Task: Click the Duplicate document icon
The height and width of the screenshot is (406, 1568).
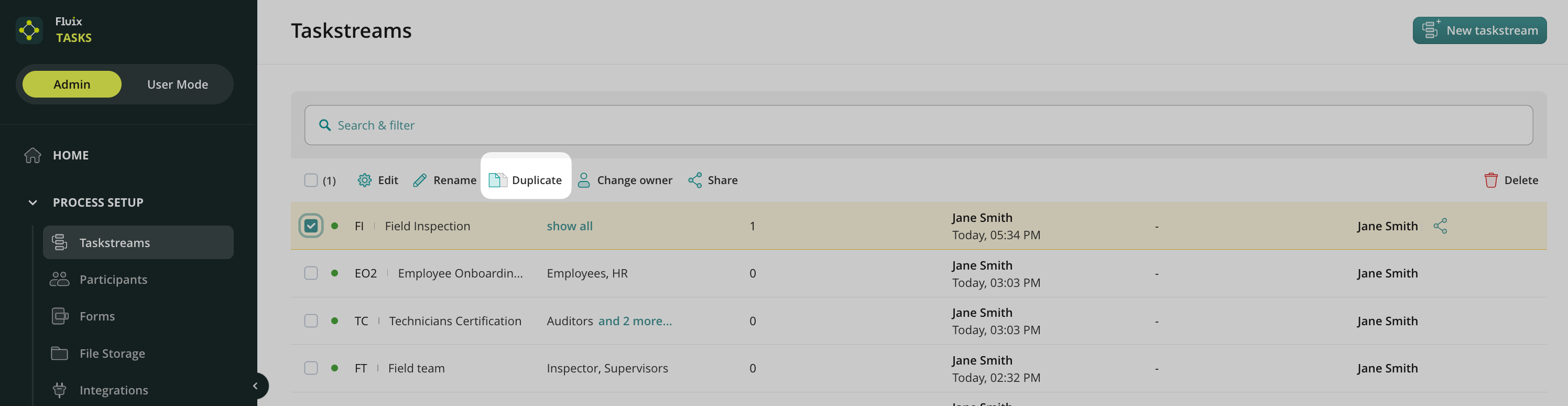Action: coord(497,180)
